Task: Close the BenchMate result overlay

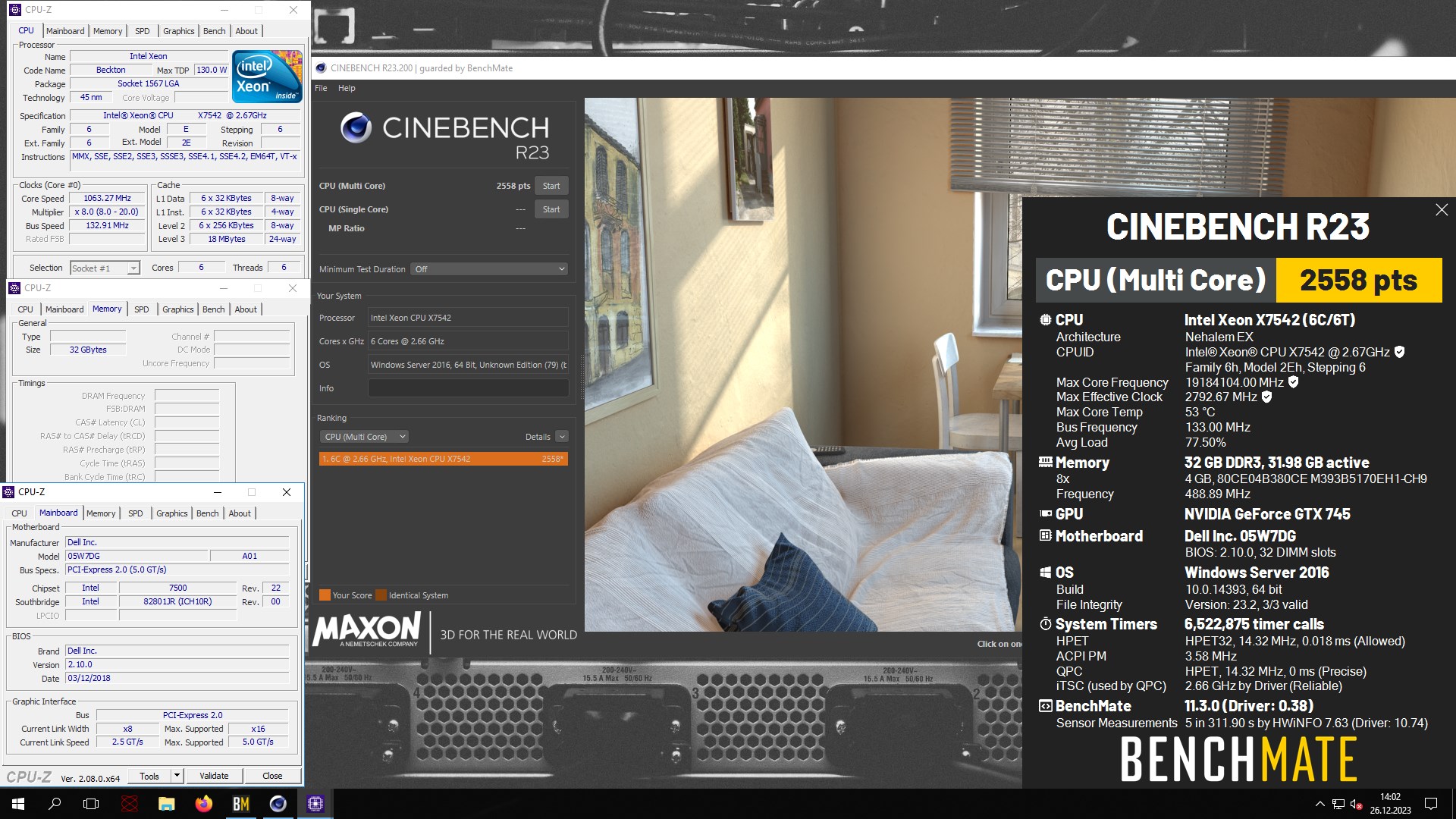Action: point(1442,210)
